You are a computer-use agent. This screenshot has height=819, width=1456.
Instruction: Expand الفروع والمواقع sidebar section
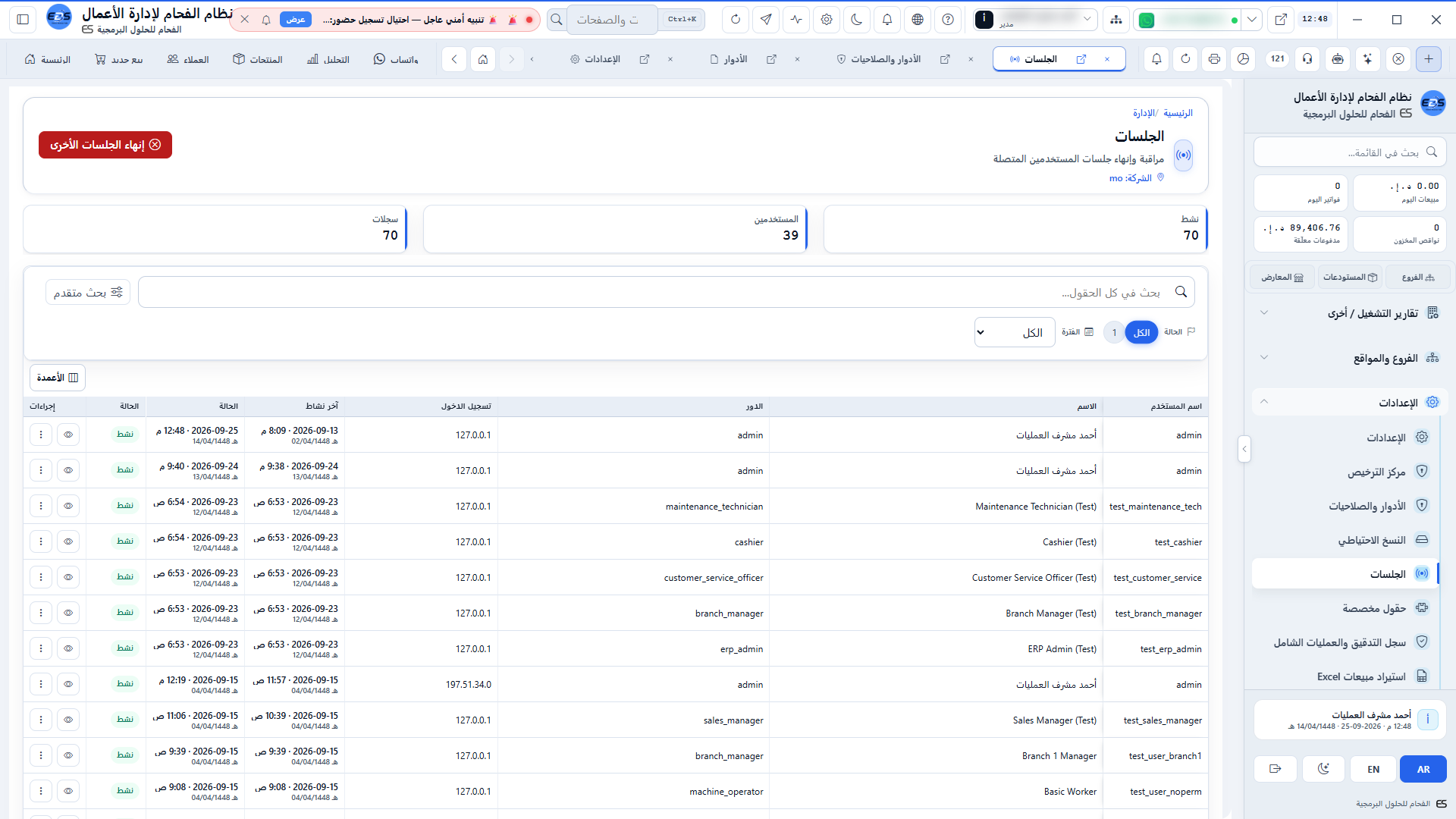point(1350,358)
